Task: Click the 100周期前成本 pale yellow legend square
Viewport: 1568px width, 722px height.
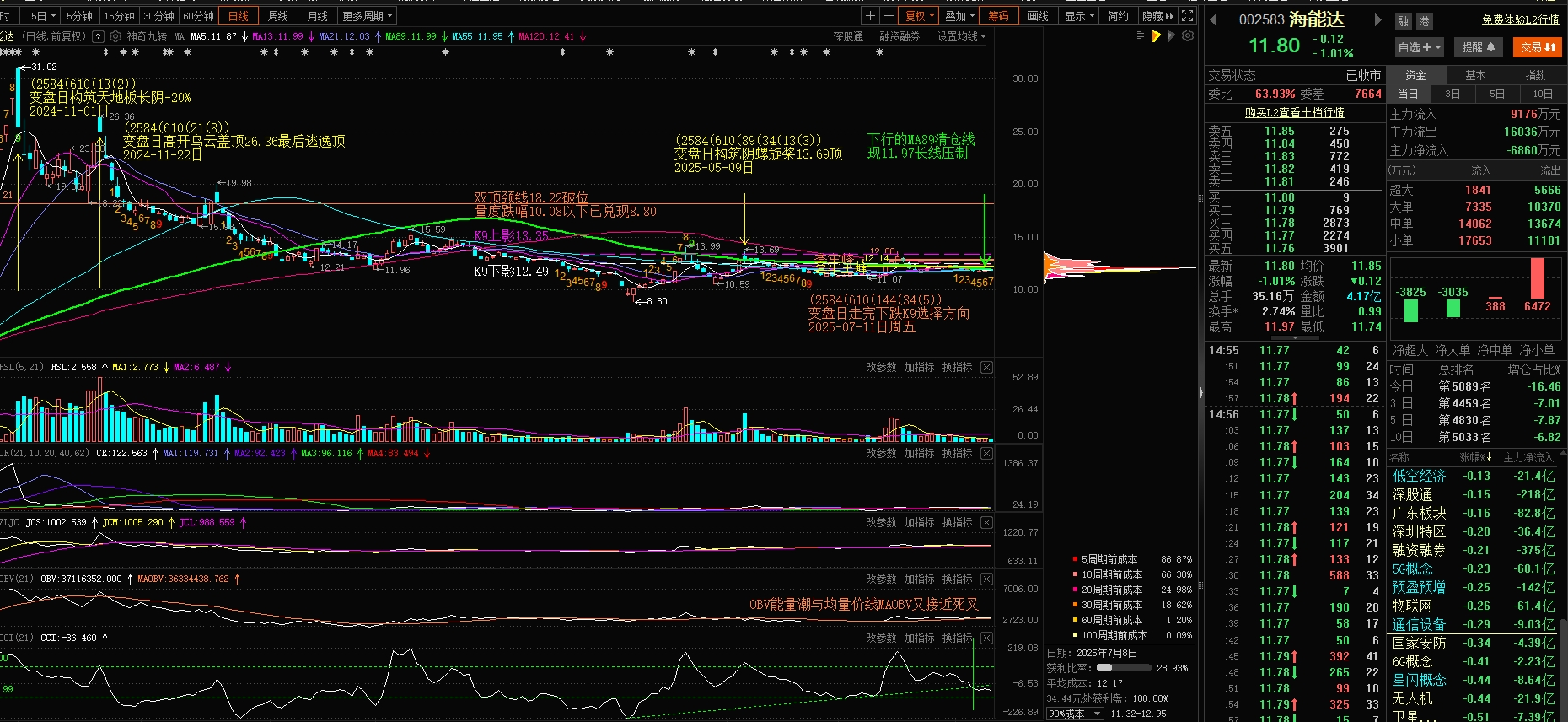Action: [x=1075, y=635]
